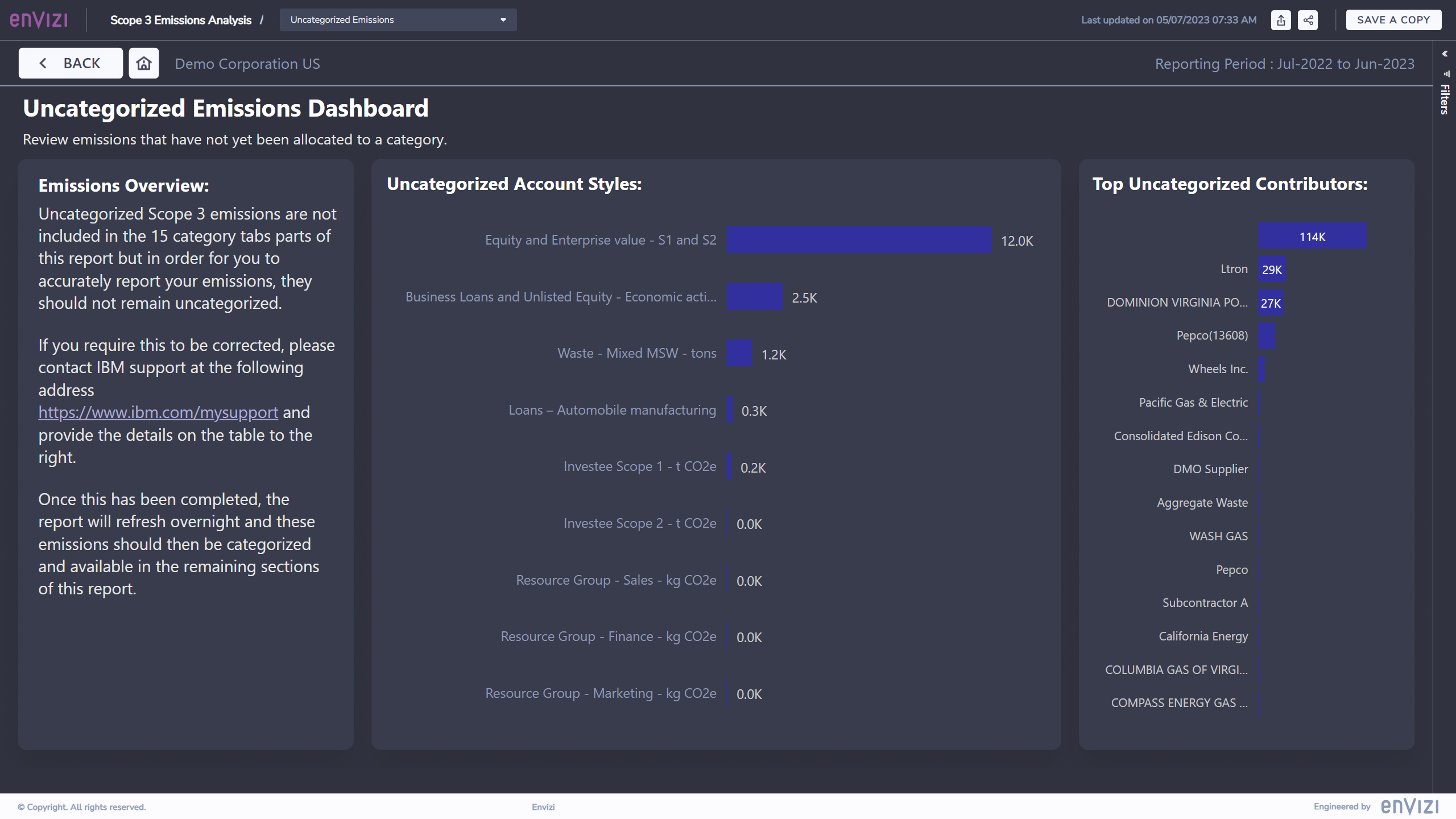Image resolution: width=1456 pixels, height=819 pixels.
Task: Open the IBM mysupport link
Action: point(158,412)
